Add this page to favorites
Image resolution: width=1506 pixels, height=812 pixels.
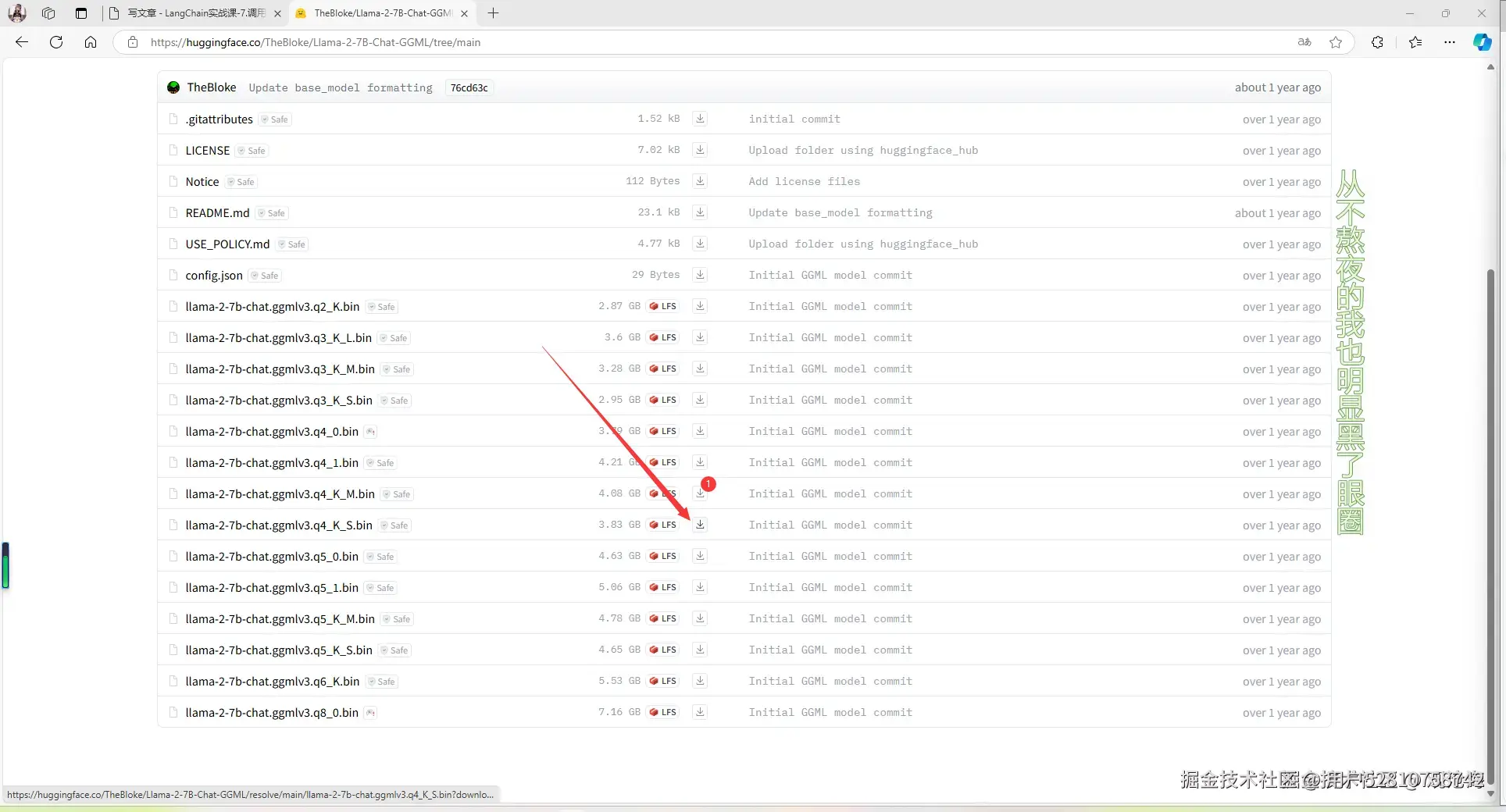coord(1336,42)
